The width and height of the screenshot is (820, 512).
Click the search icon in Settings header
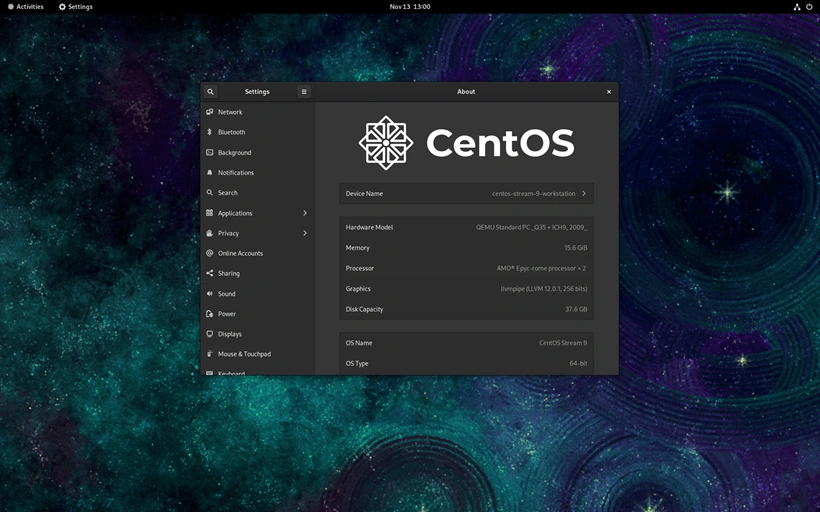(x=210, y=92)
